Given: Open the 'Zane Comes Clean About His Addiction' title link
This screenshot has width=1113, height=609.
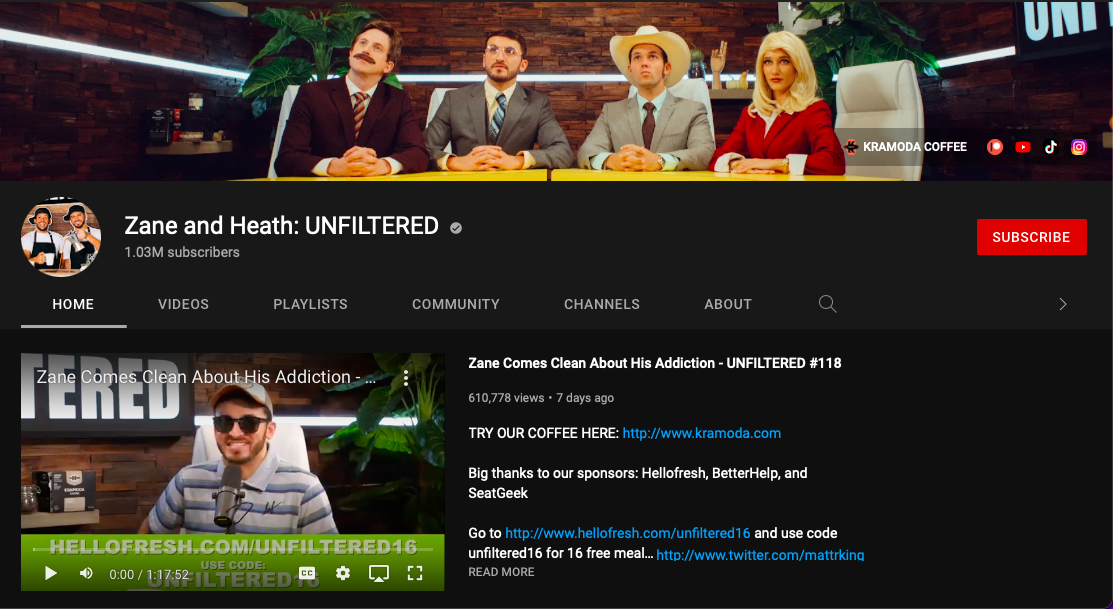Looking at the screenshot, I should (x=654, y=363).
